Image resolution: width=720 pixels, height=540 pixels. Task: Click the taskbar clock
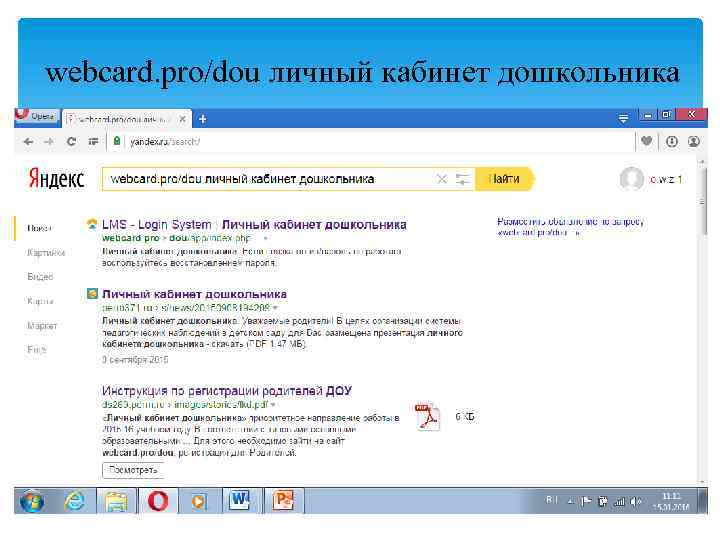tap(671, 501)
